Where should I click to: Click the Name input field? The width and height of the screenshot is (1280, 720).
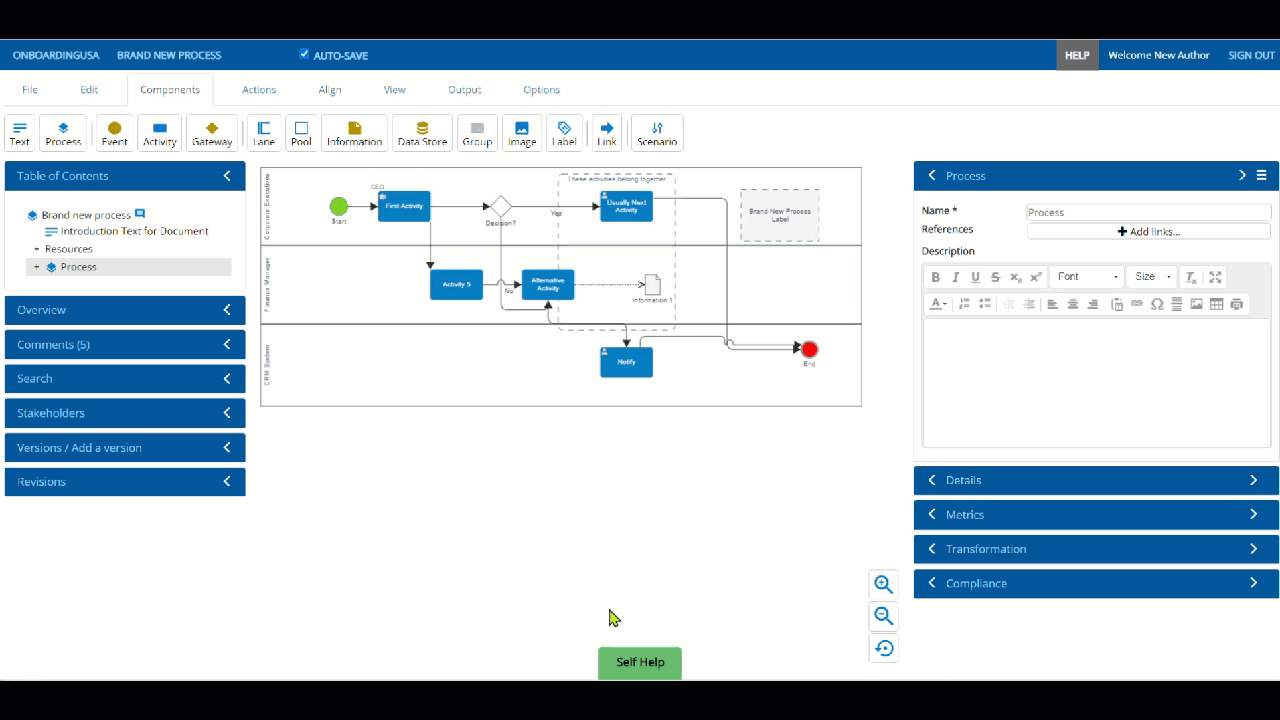click(x=1148, y=212)
